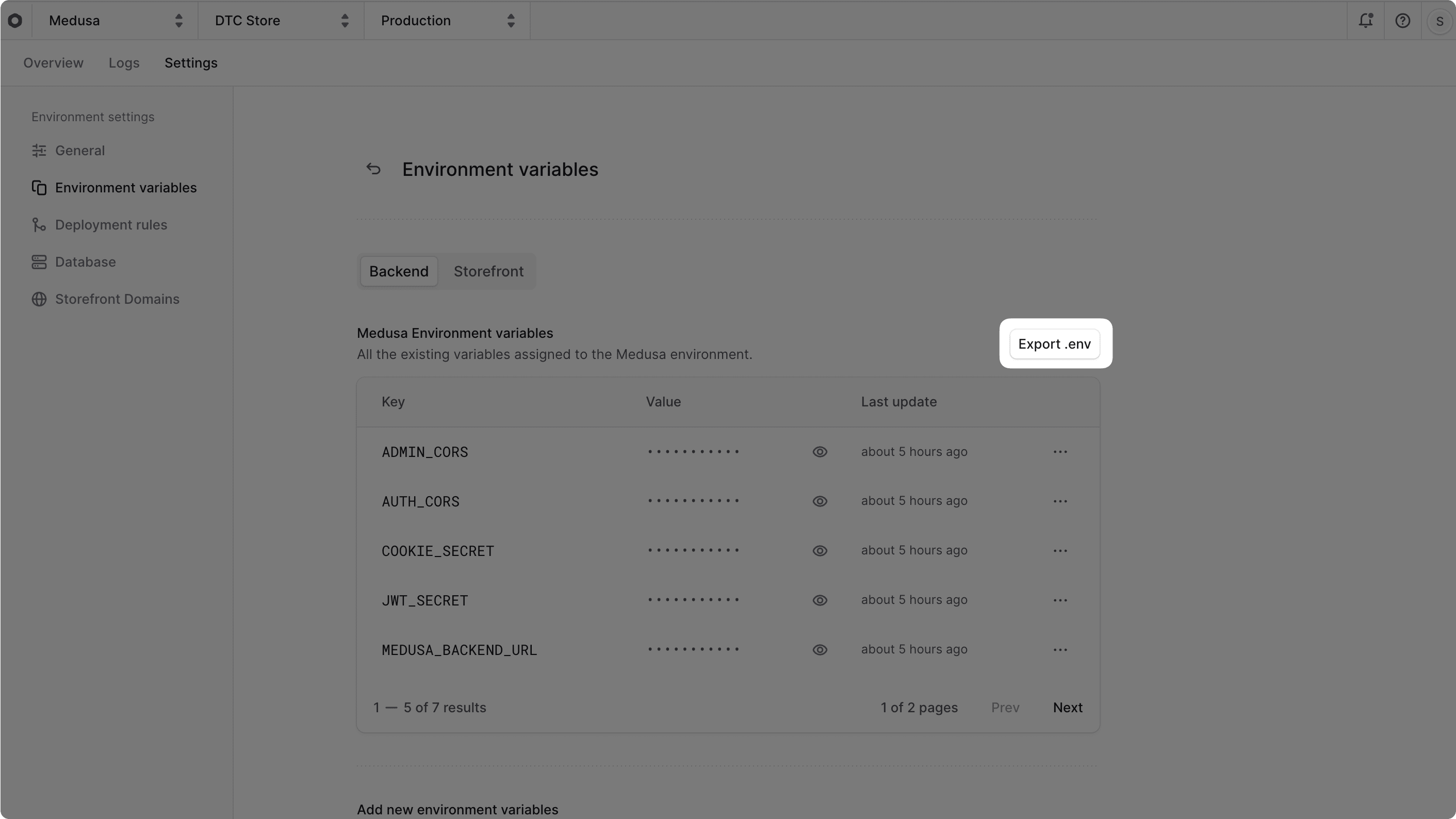Select Environment variables in sidebar

coord(125,187)
